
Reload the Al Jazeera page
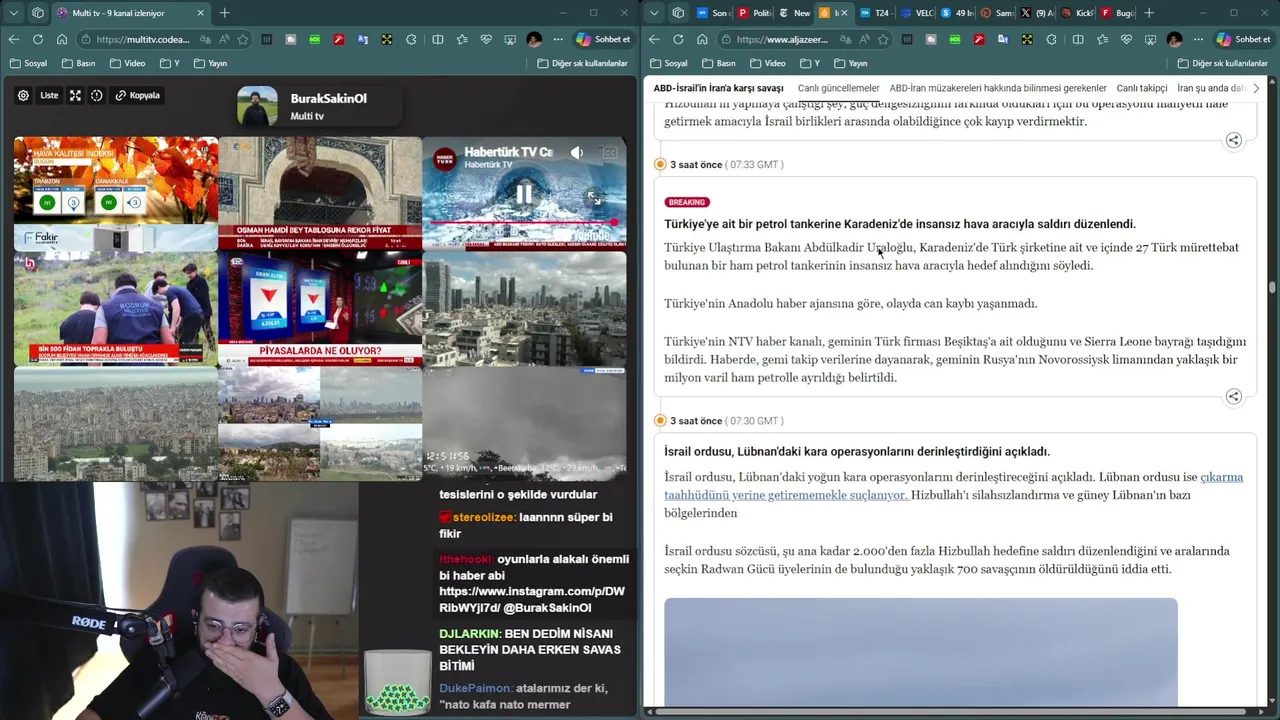click(x=678, y=40)
